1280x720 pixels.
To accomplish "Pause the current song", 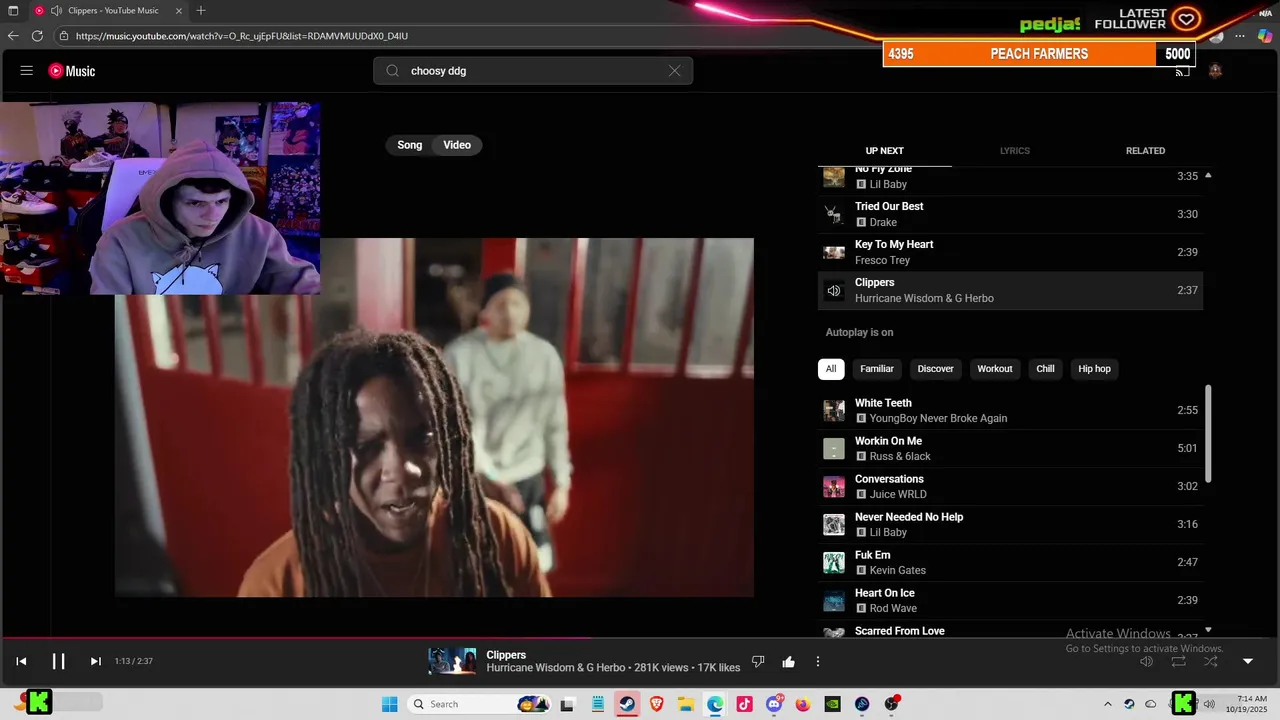I will [x=58, y=661].
